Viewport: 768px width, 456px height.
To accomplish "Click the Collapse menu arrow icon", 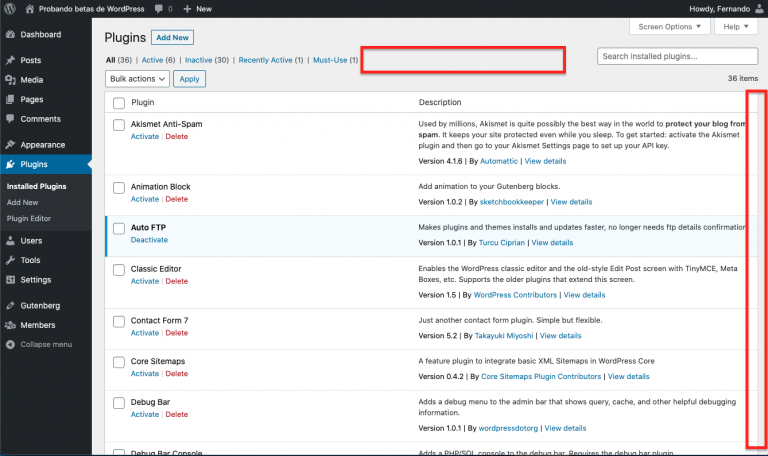I will point(10,344).
